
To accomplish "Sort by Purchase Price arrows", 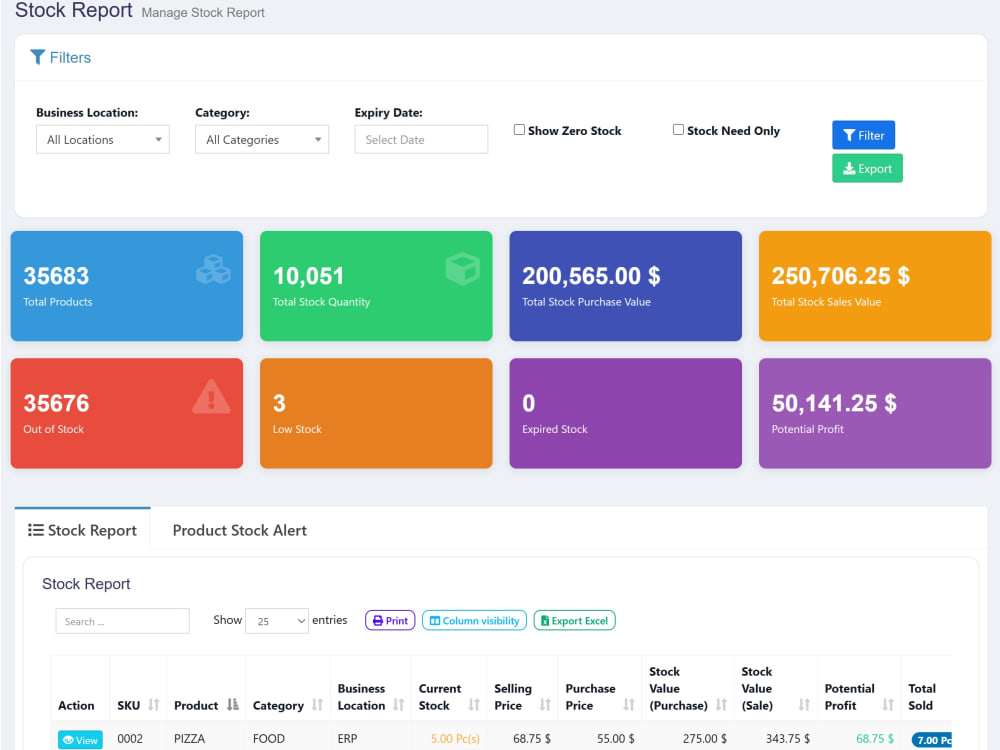I will point(629,705).
